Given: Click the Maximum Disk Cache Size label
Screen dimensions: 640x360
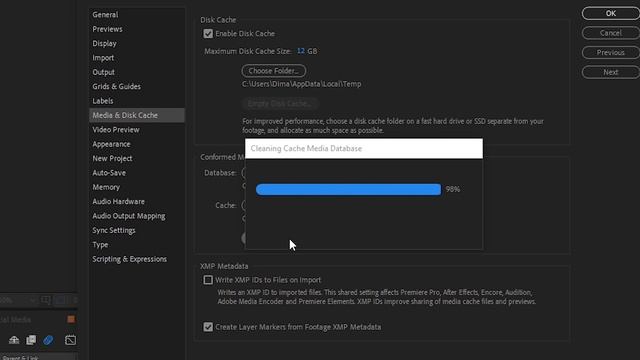Looking at the screenshot, I should coord(248,51).
